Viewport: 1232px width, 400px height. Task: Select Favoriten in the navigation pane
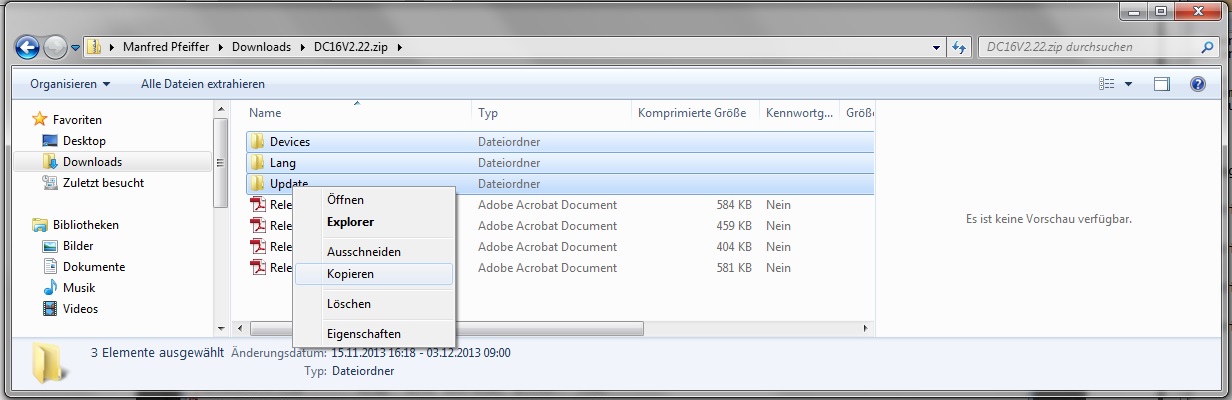click(x=77, y=119)
